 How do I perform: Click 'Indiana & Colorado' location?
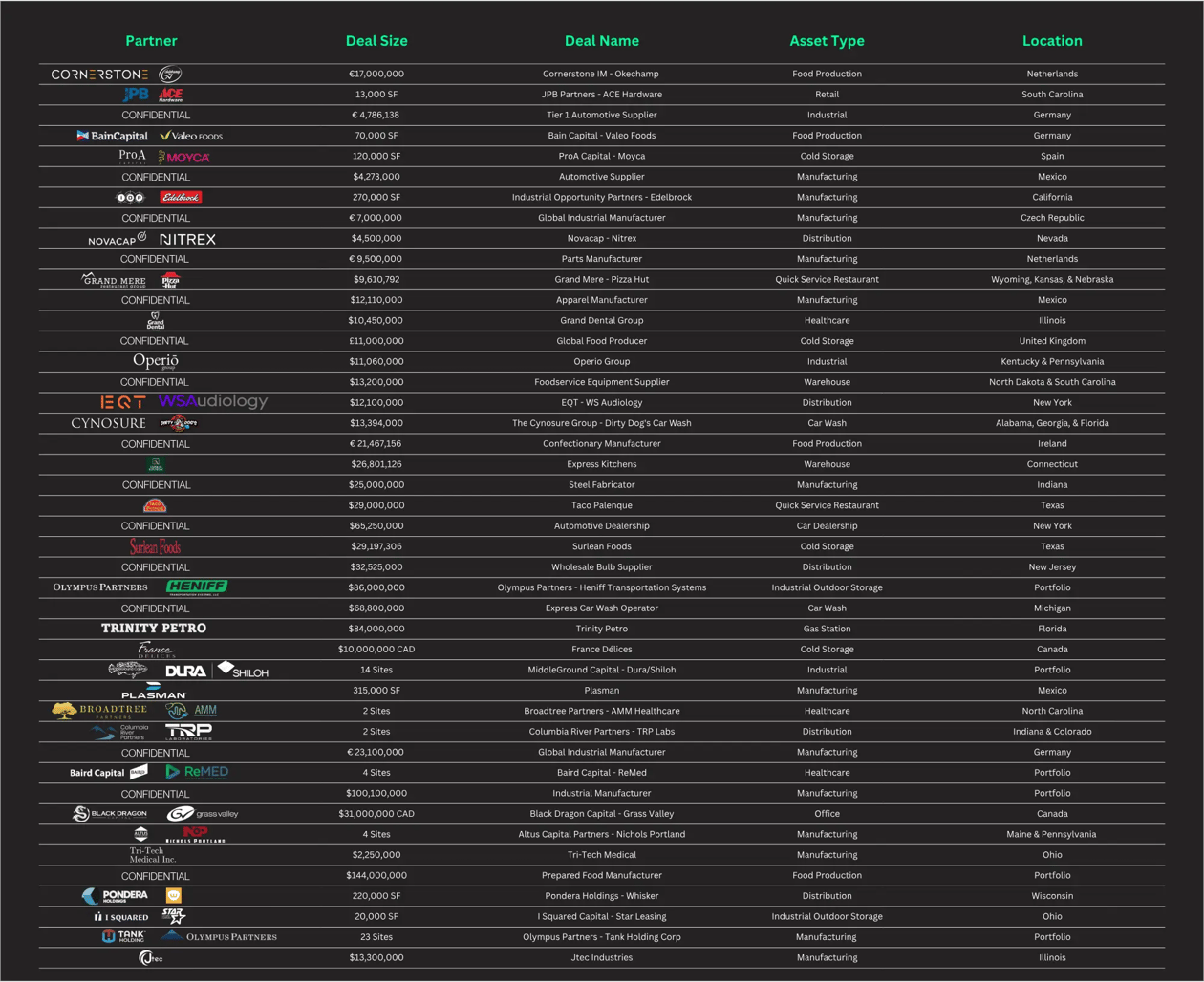point(1052,731)
